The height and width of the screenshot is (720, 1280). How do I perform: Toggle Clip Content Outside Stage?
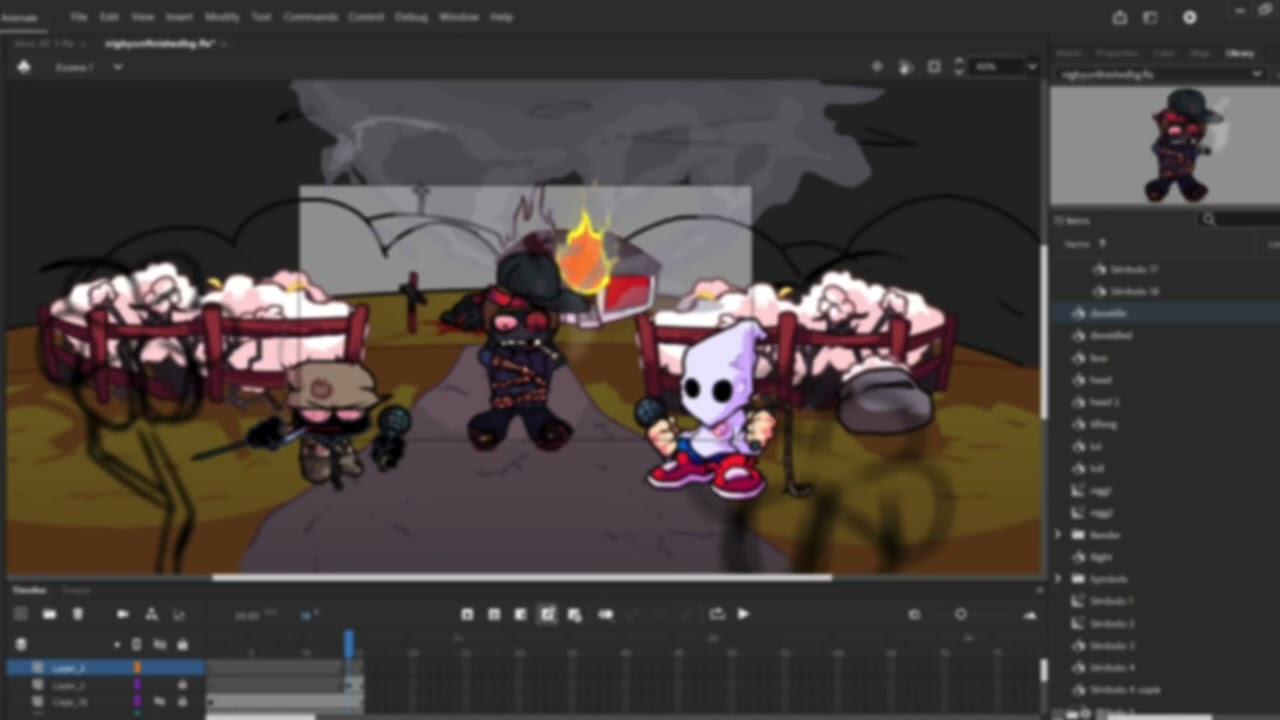pos(934,67)
